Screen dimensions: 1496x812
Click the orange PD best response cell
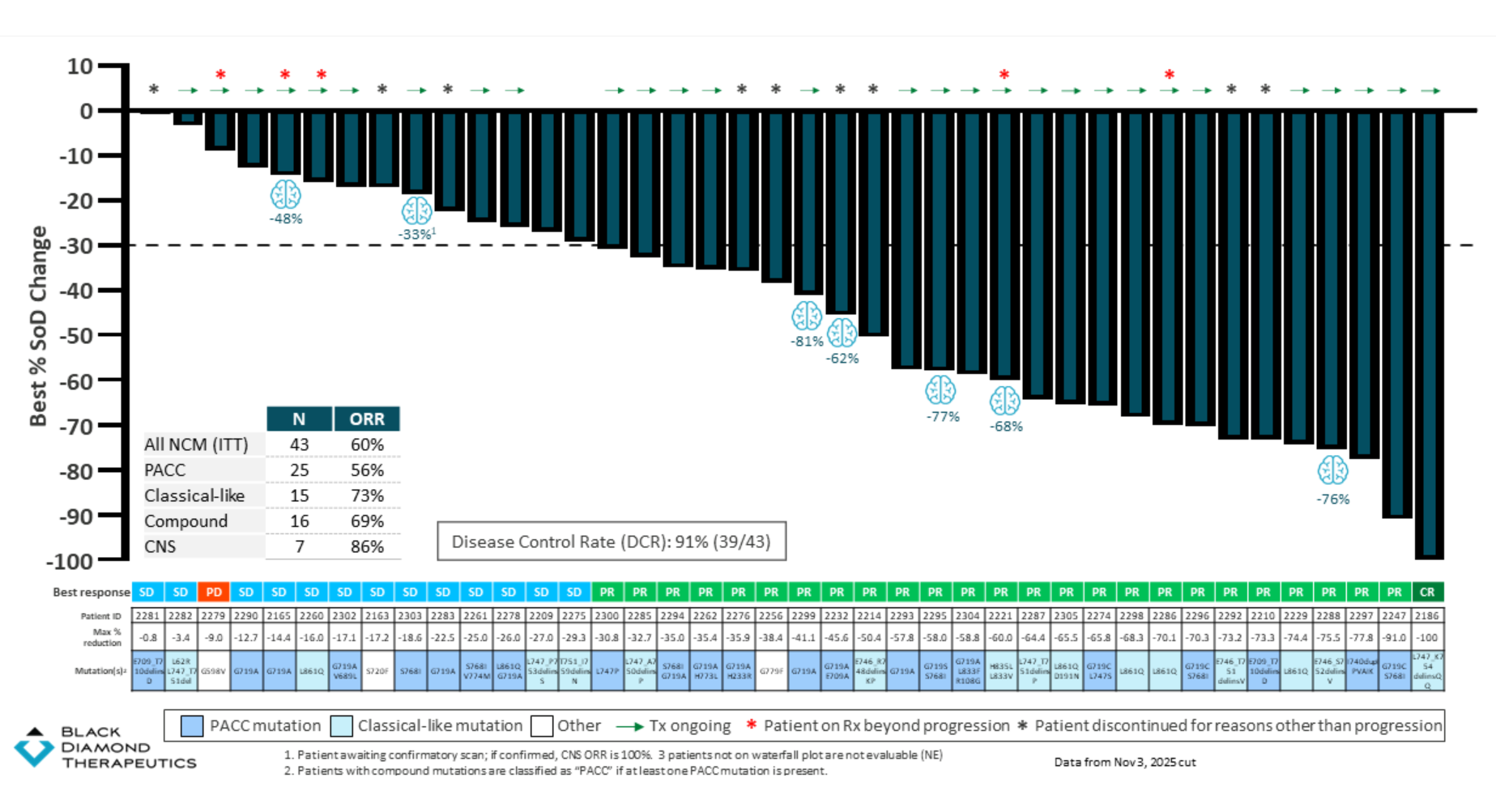coord(213,592)
